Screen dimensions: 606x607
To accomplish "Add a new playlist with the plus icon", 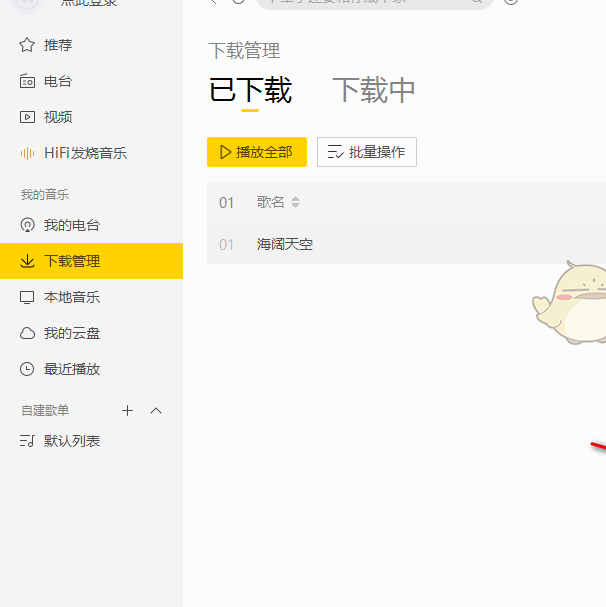I will (127, 410).
